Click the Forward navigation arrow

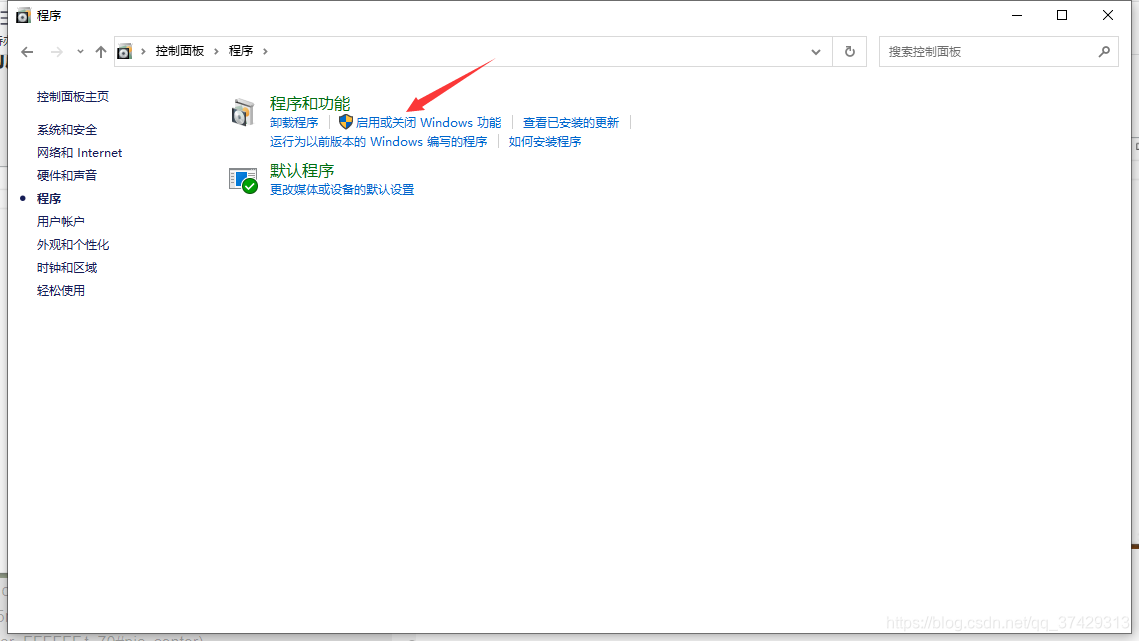pos(57,52)
